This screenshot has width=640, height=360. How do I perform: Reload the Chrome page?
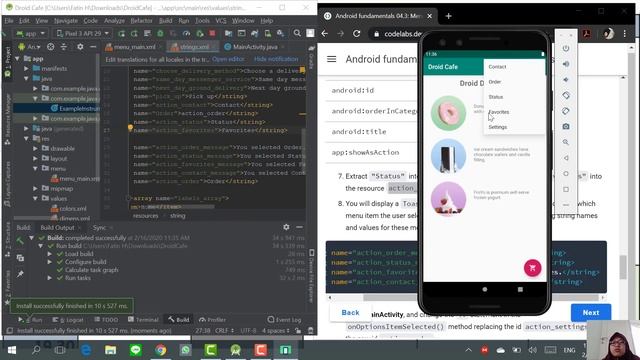pyautogui.click(x=356, y=33)
